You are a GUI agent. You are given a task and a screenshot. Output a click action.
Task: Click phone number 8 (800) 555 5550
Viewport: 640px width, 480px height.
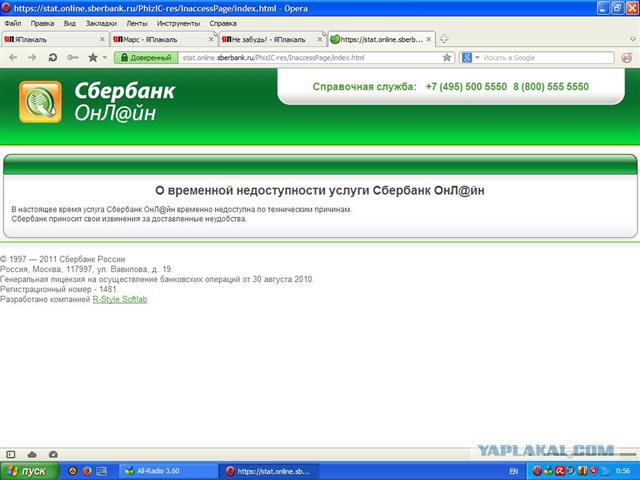pos(551,87)
